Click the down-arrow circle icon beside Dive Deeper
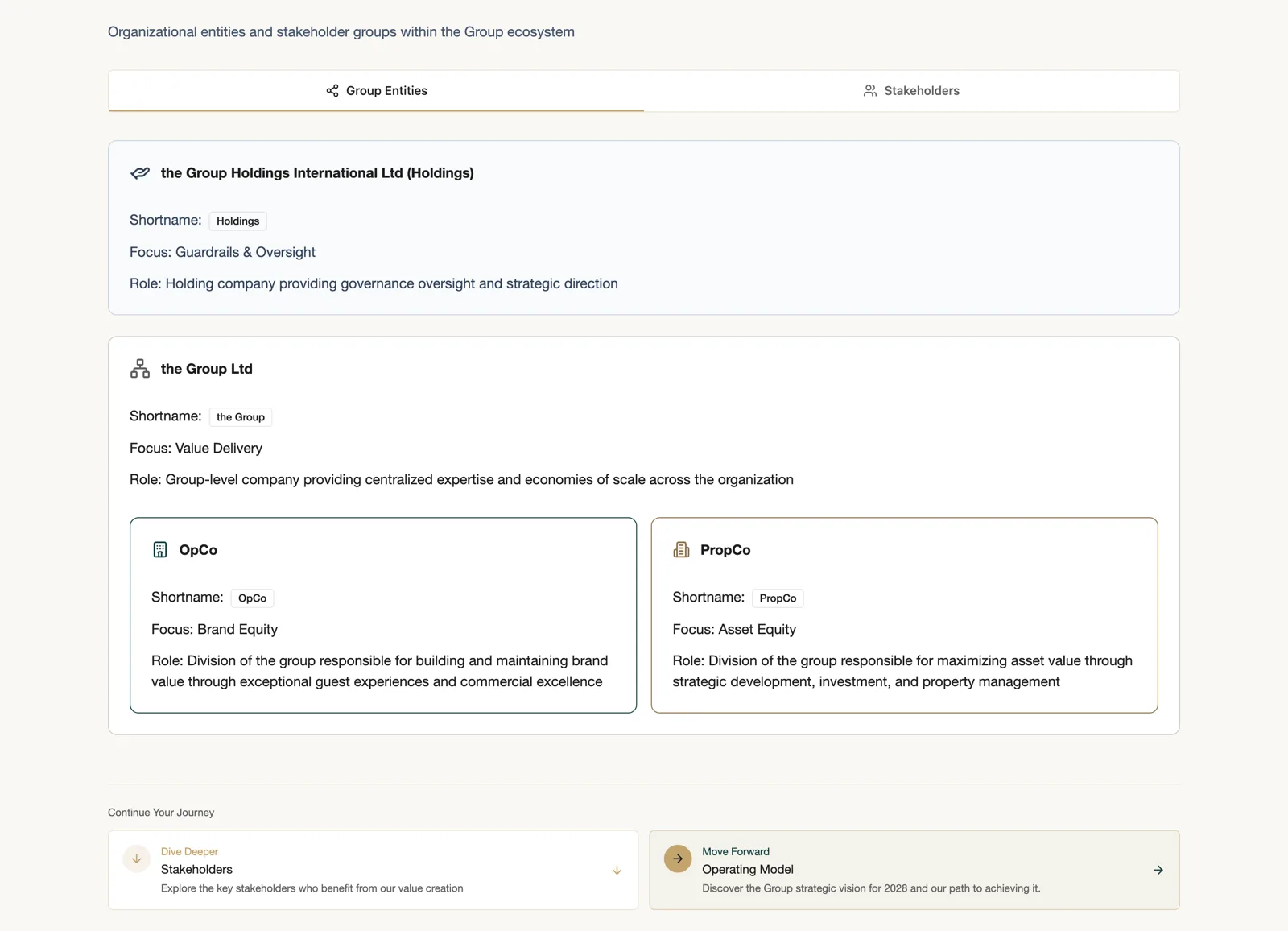The height and width of the screenshot is (931, 1288). click(137, 859)
